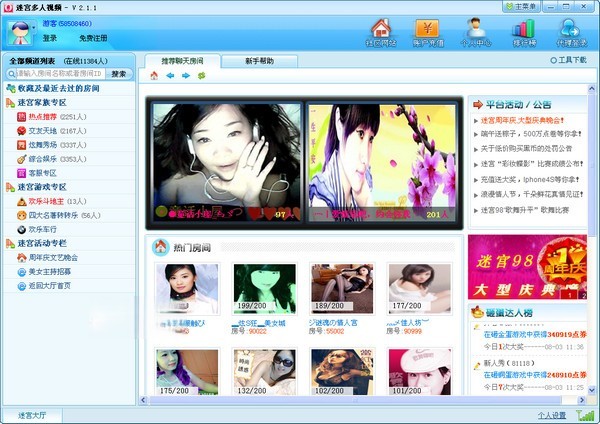The width and height of the screenshot is (600, 424).
Task: Click the 客服专区 icon
Action: (x=21, y=173)
